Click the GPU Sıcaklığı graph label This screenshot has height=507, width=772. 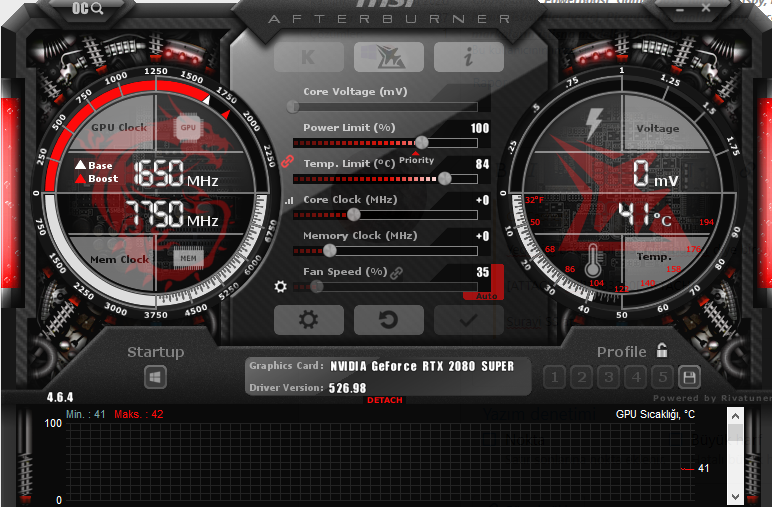(x=655, y=414)
